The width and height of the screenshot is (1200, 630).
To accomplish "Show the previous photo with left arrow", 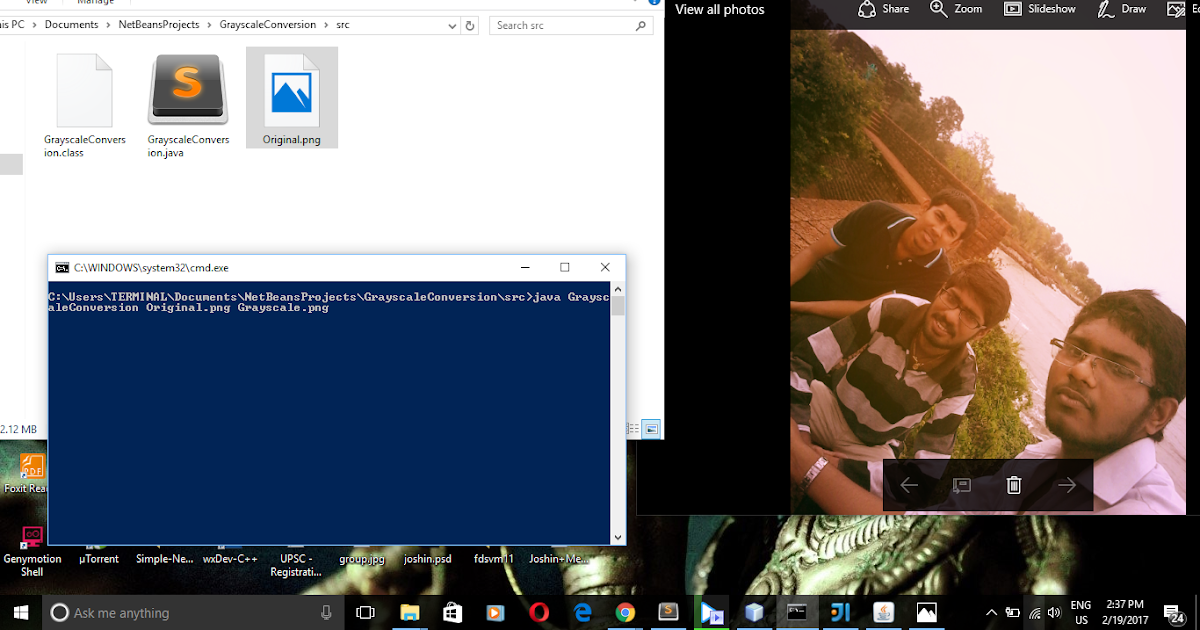I will [909, 485].
